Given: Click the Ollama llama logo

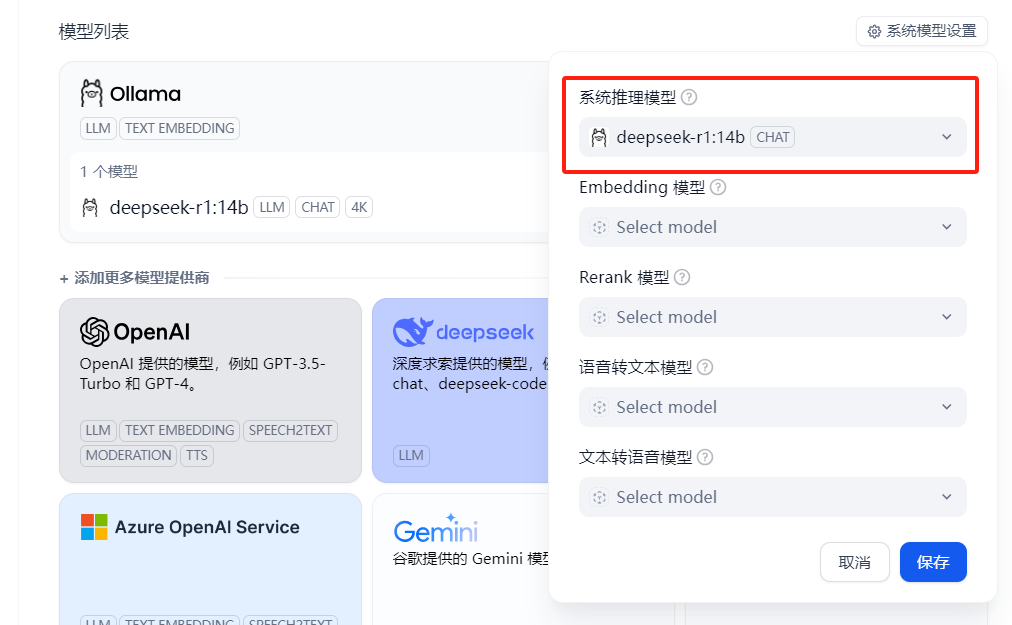Looking at the screenshot, I should pyautogui.click(x=92, y=94).
